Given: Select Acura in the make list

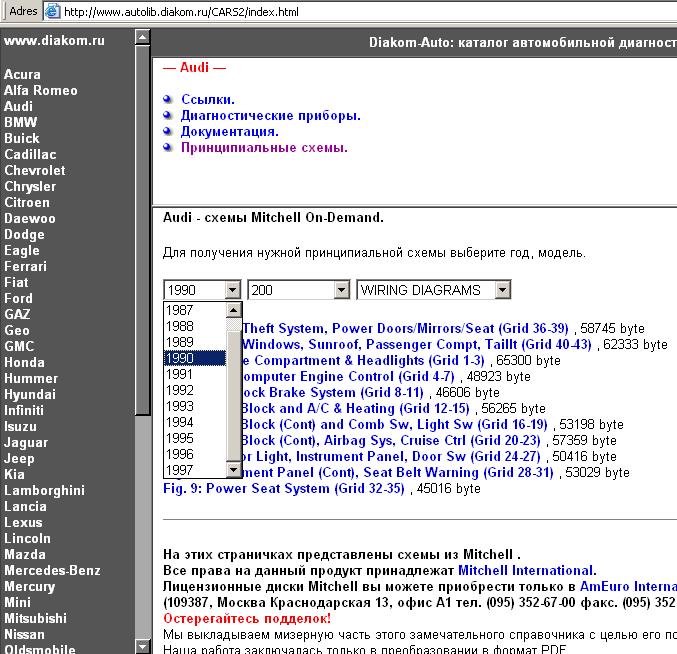Looking at the screenshot, I should 22,74.
